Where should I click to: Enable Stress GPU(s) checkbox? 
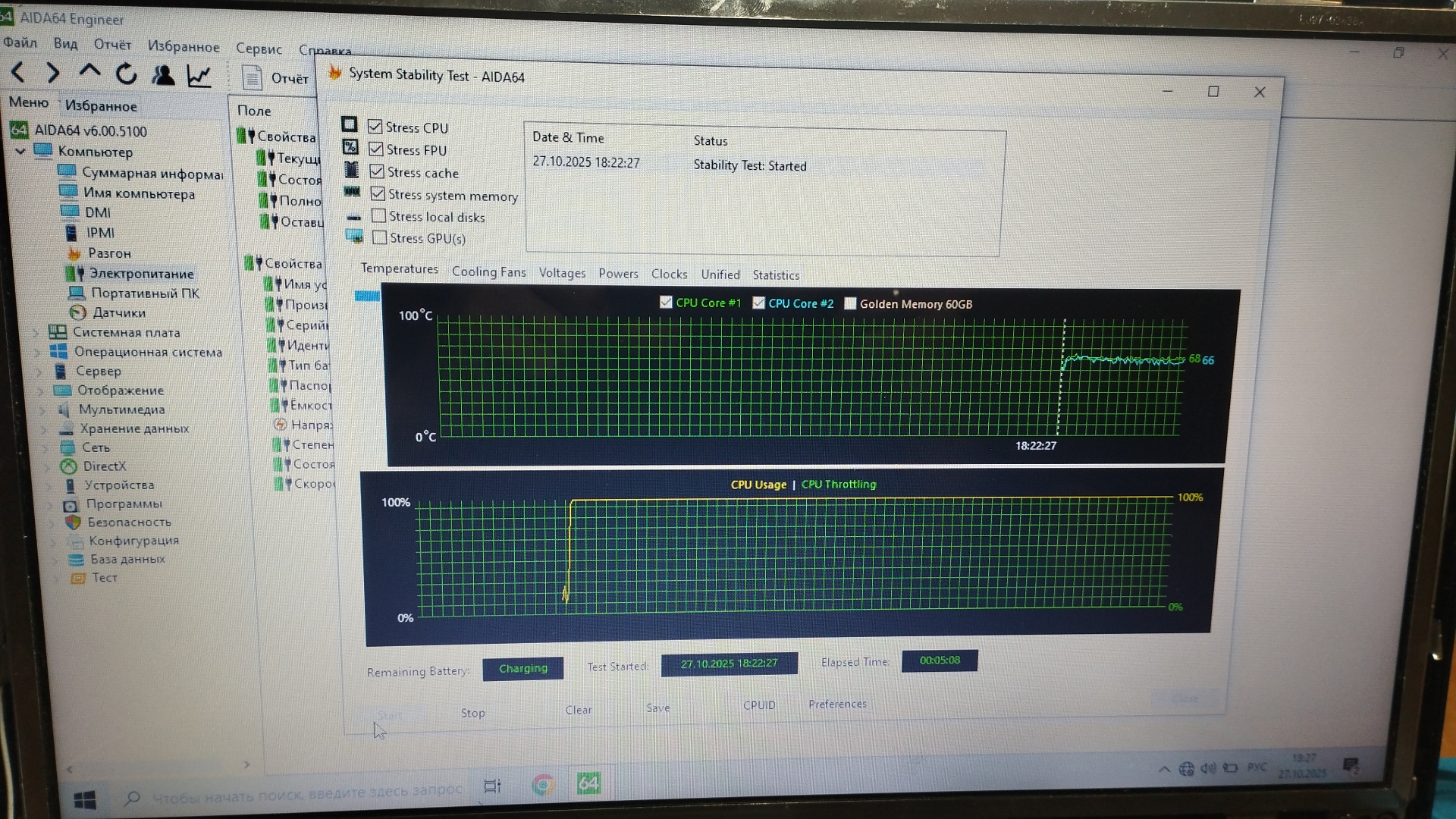tap(379, 237)
